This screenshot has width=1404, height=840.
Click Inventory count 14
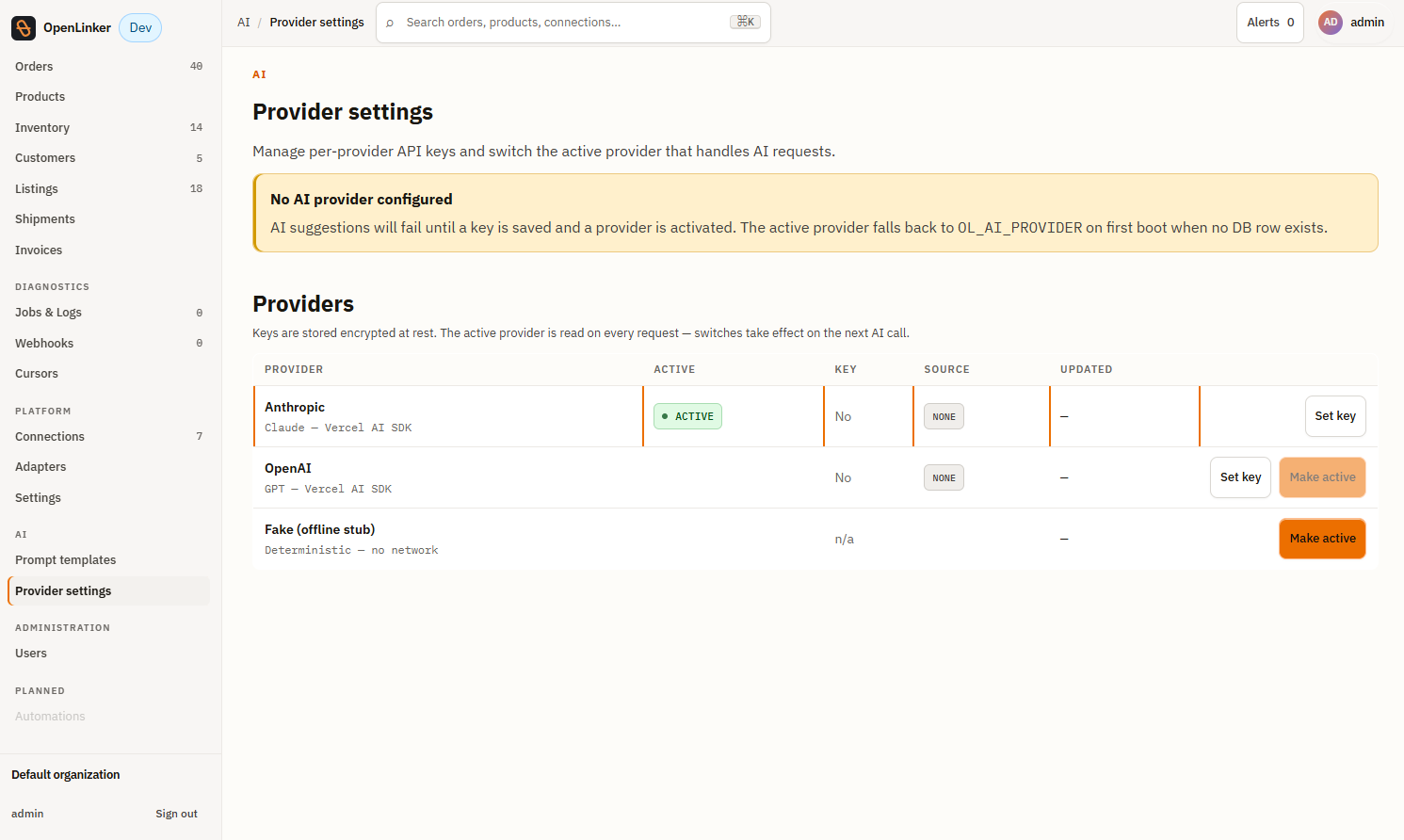point(196,128)
